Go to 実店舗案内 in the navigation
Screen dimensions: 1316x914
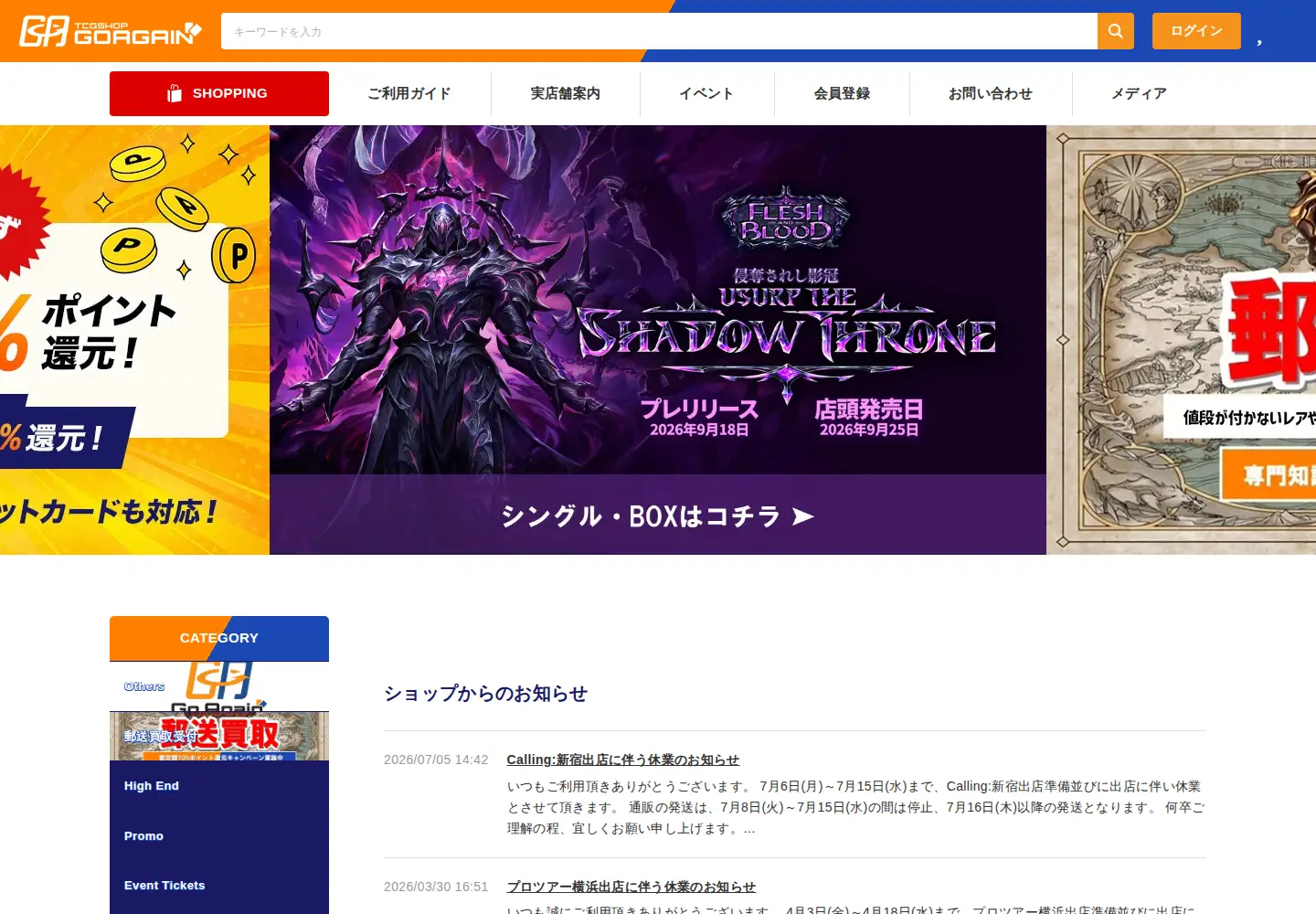565,93
